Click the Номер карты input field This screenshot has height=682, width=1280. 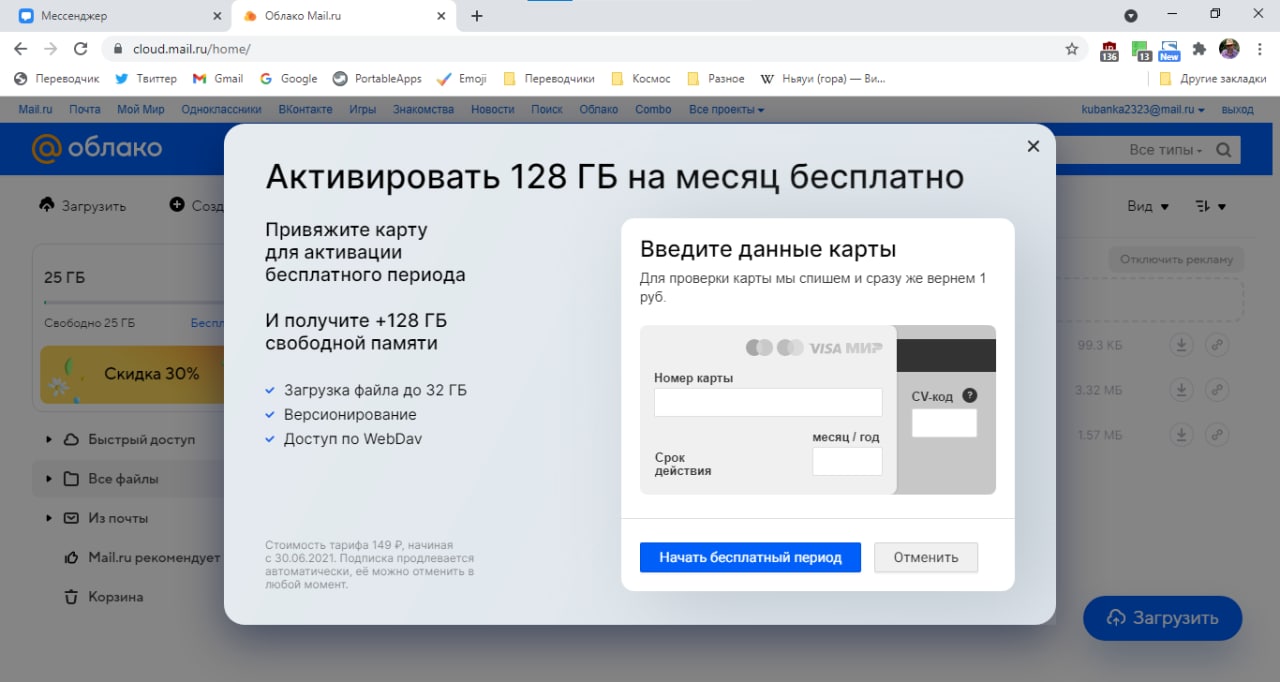pos(768,402)
